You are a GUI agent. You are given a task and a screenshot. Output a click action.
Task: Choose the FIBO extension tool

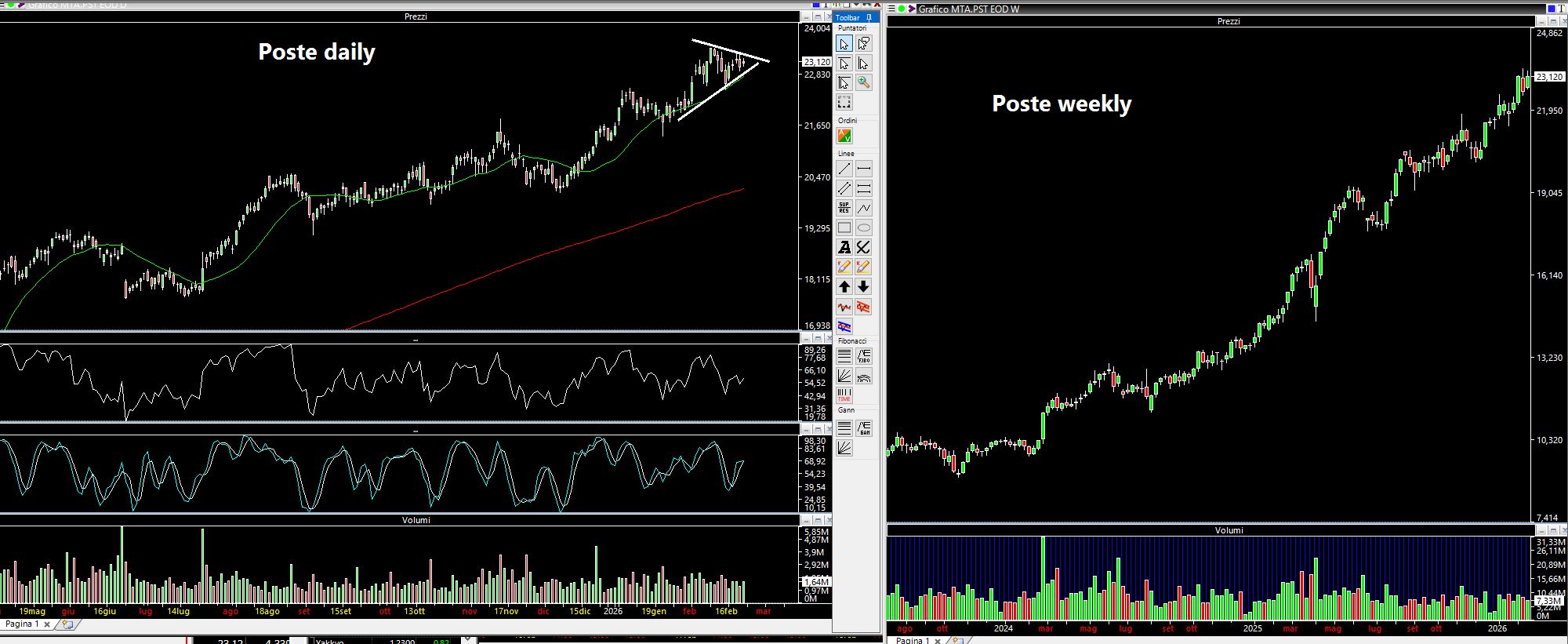pyautogui.click(x=863, y=357)
